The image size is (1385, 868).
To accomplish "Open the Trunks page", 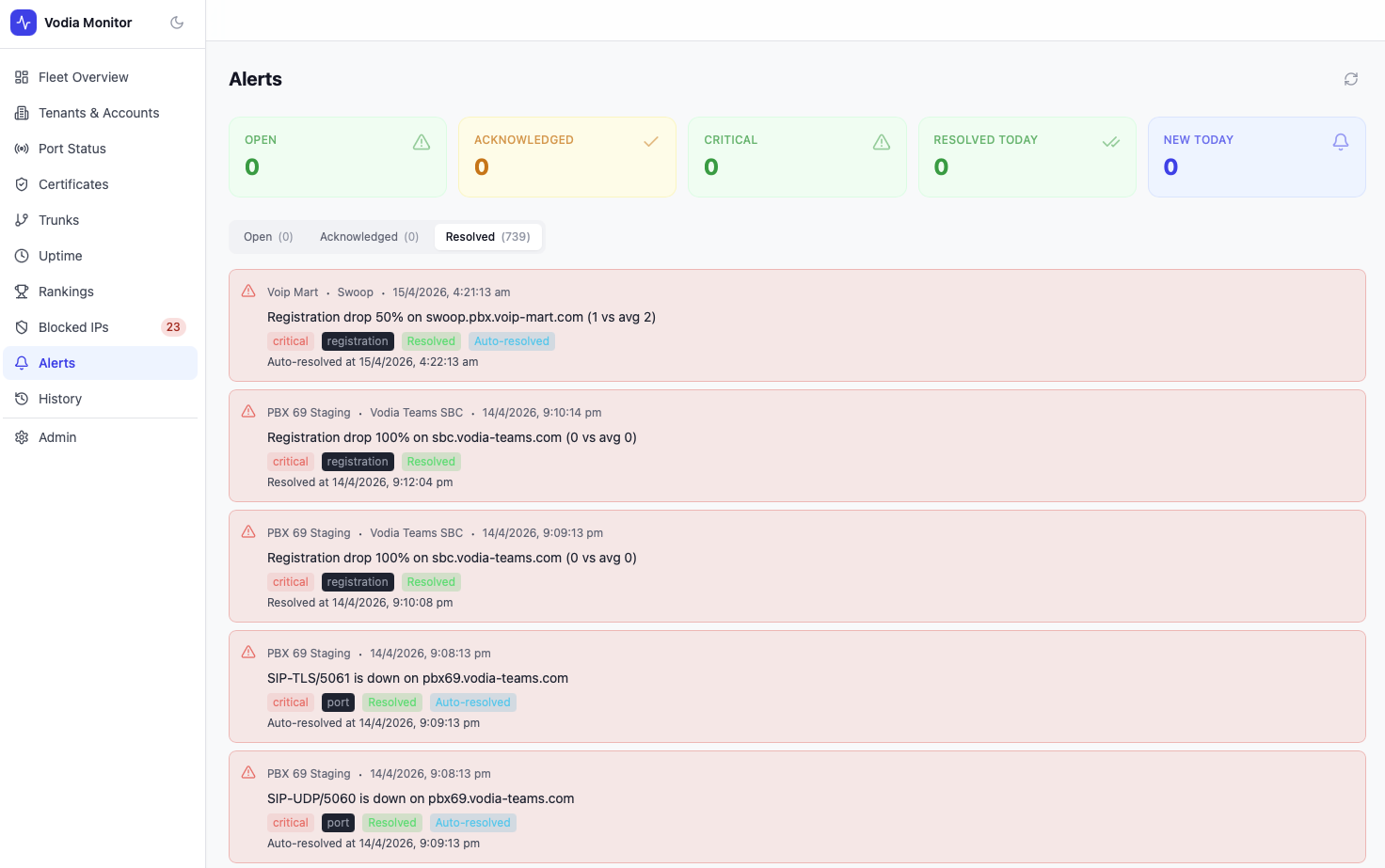I will pos(58,220).
